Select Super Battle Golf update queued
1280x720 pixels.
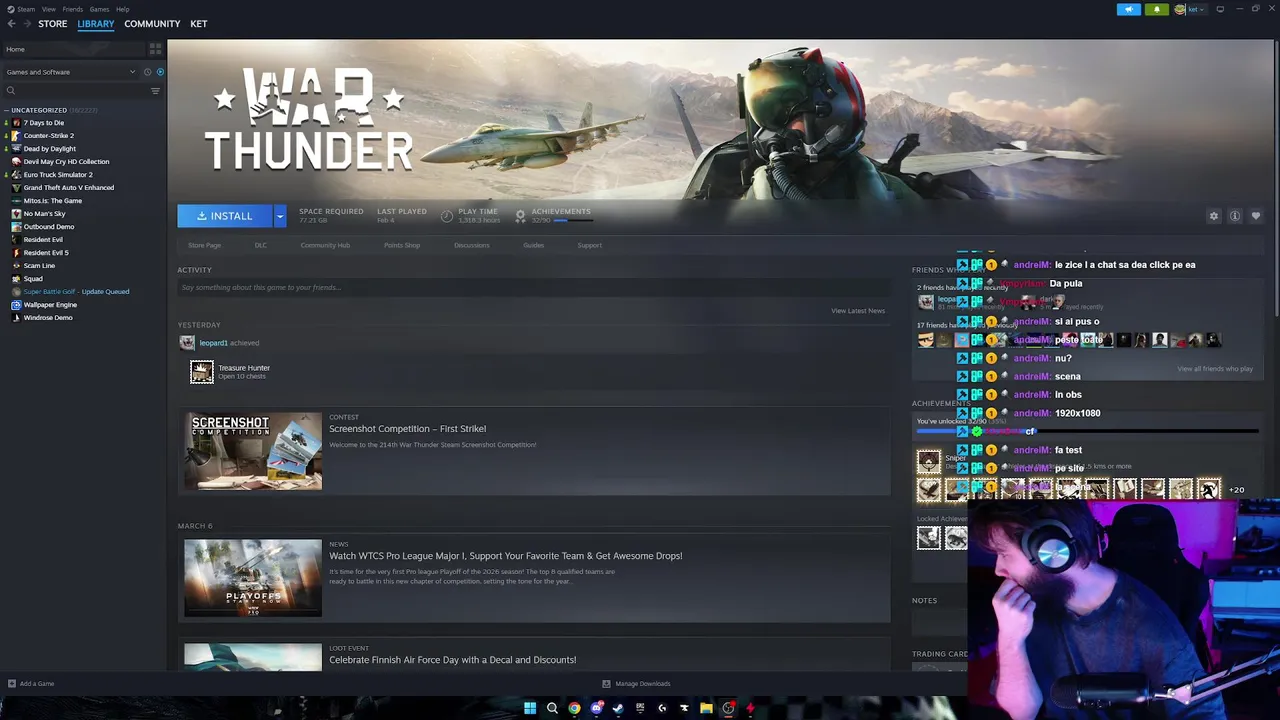76,292
